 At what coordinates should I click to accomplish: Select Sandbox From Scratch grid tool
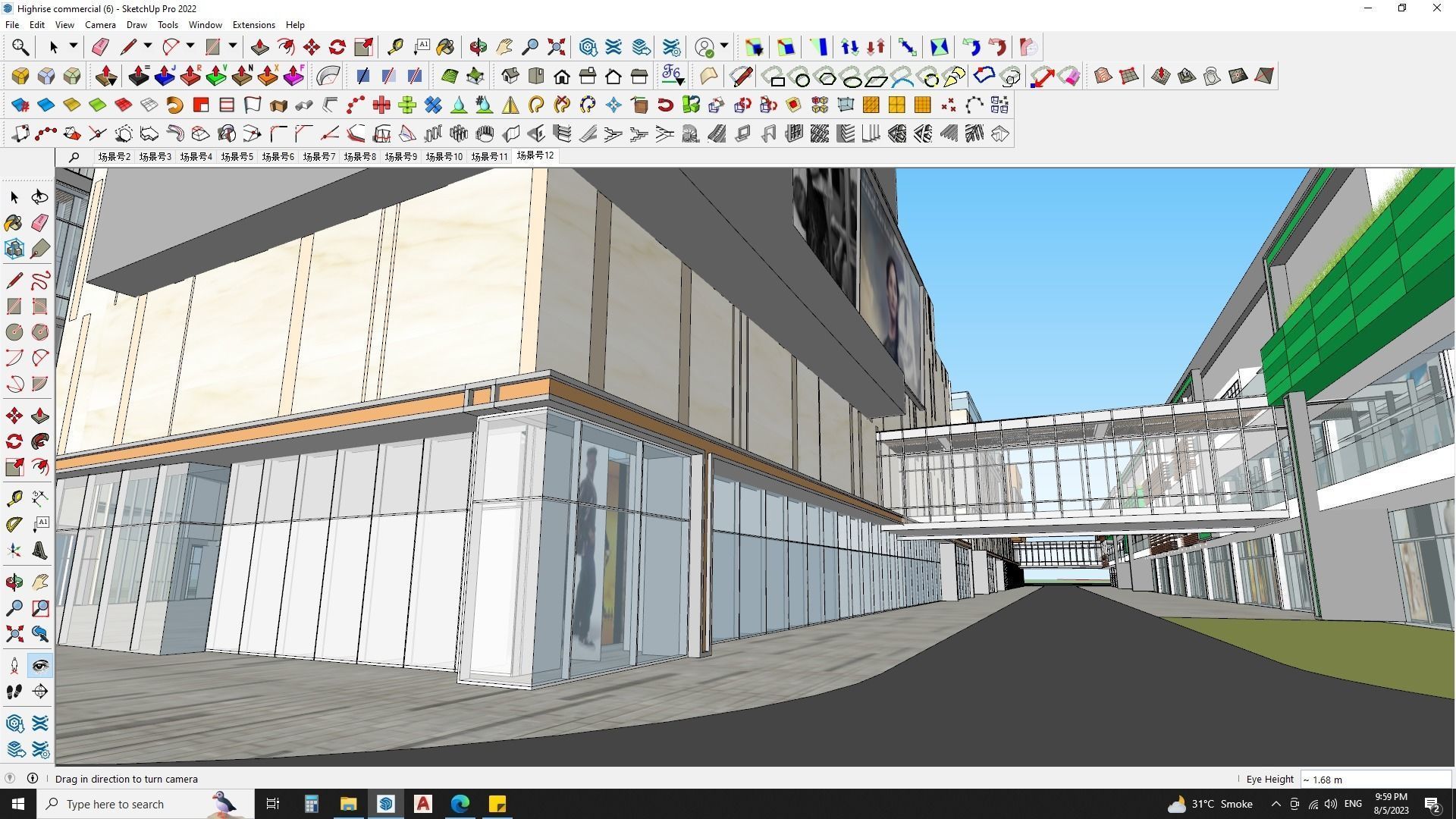coord(1129,76)
